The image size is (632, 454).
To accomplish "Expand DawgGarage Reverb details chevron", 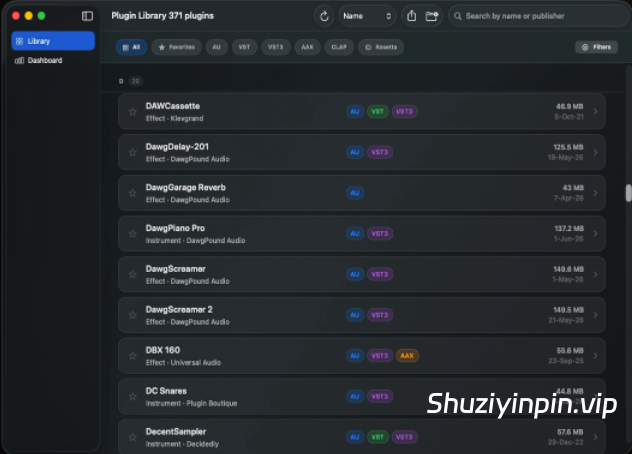I will [595, 193].
